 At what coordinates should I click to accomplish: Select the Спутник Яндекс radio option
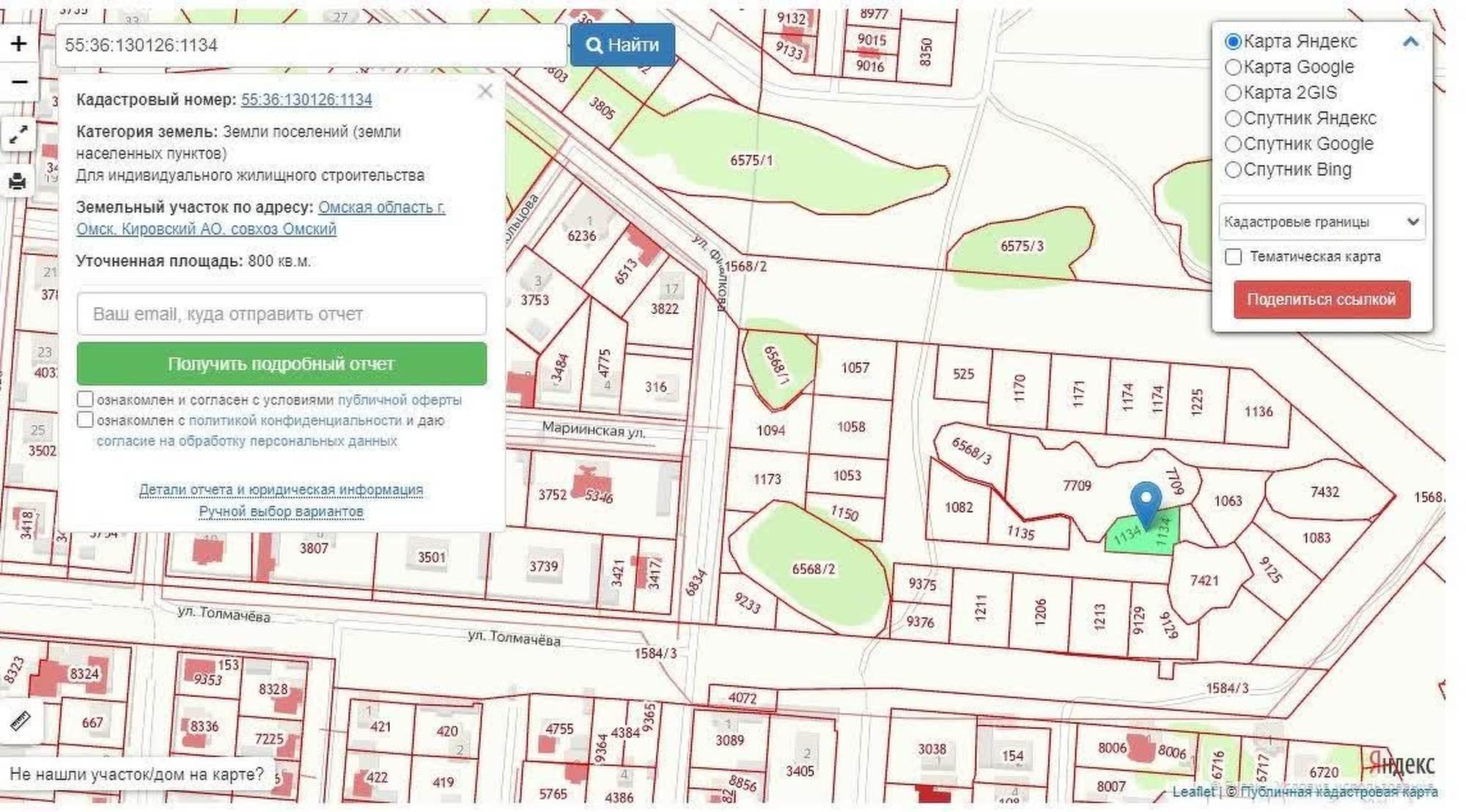[x=1234, y=119]
